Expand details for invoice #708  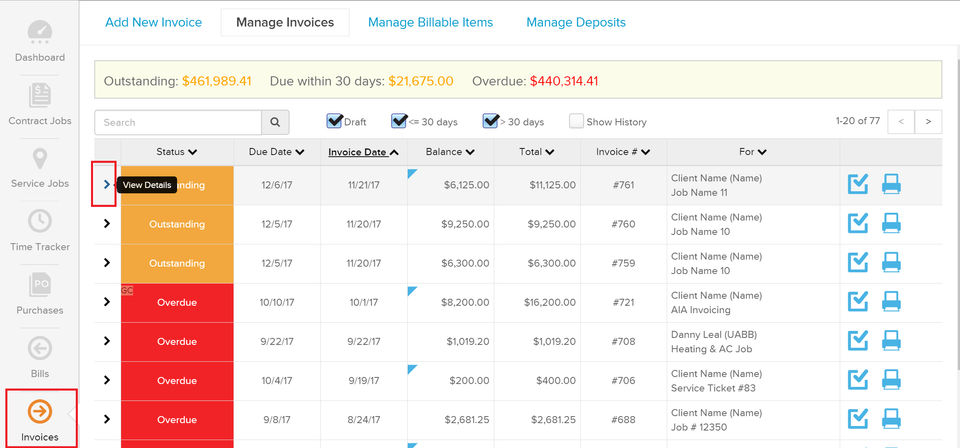[107, 341]
